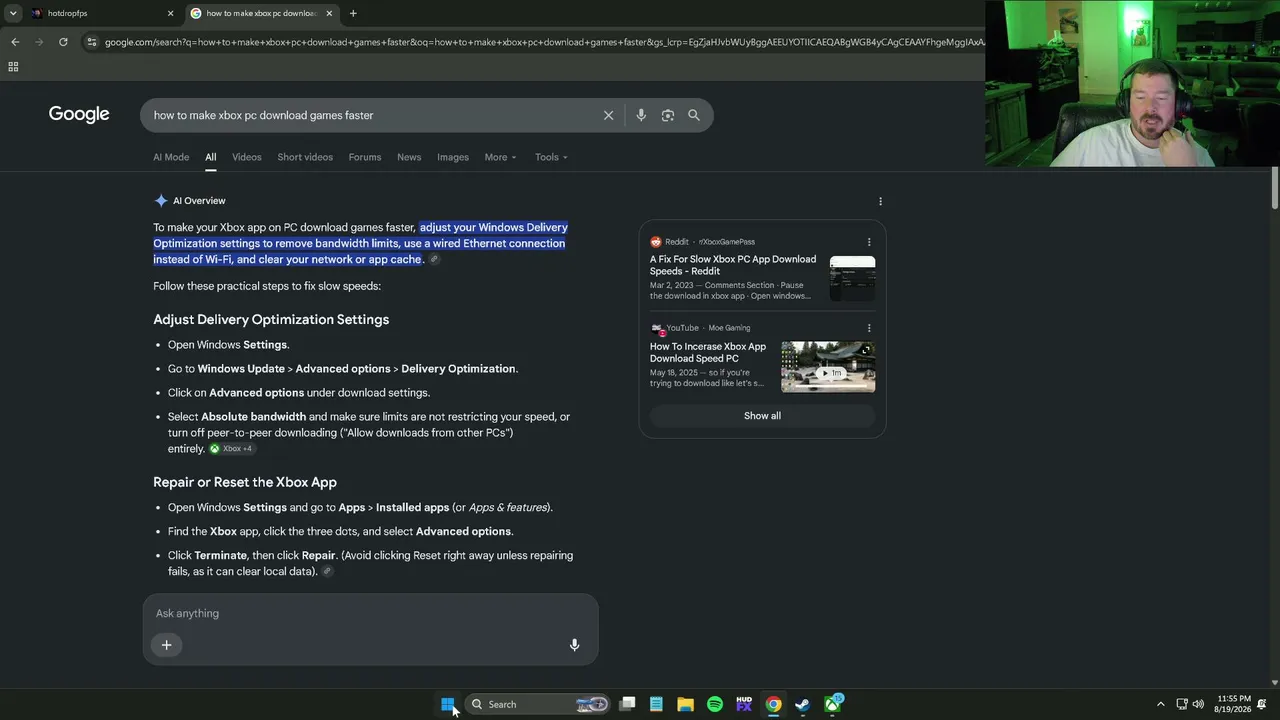Expand the Chrome tab search dropdown
Image resolution: width=1280 pixels, height=720 pixels.
(13, 13)
